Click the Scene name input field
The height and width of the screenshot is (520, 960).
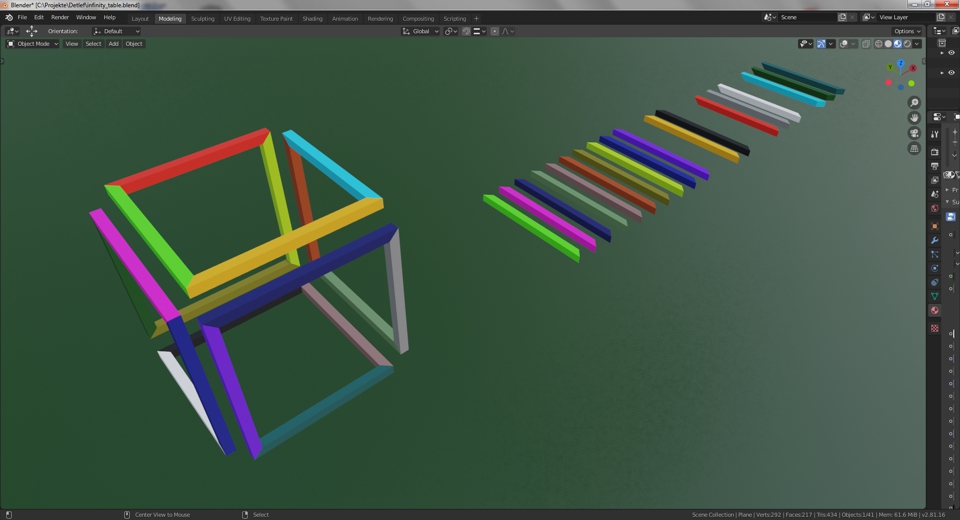click(806, 17)
